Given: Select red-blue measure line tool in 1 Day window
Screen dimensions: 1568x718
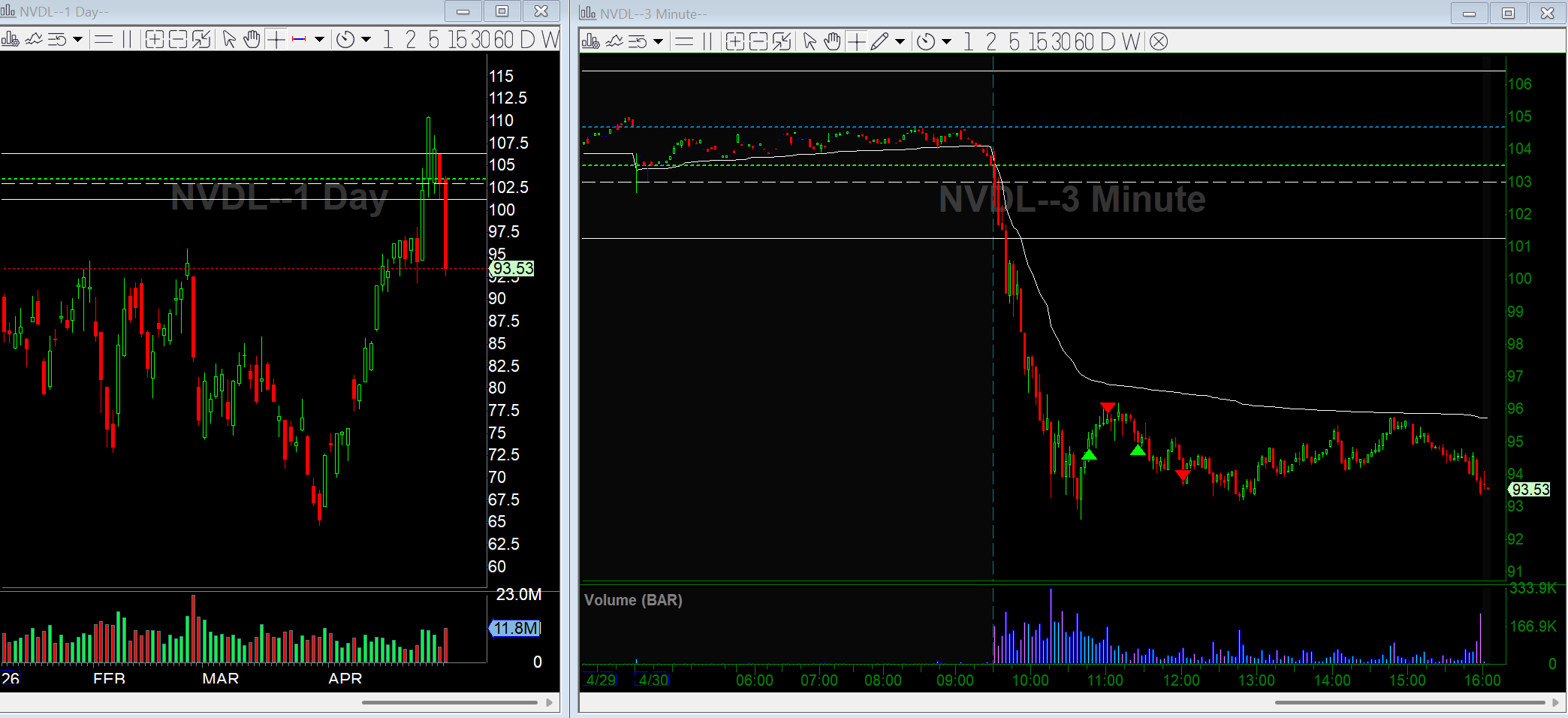Looking at the screenshot, I should [299, 40].
